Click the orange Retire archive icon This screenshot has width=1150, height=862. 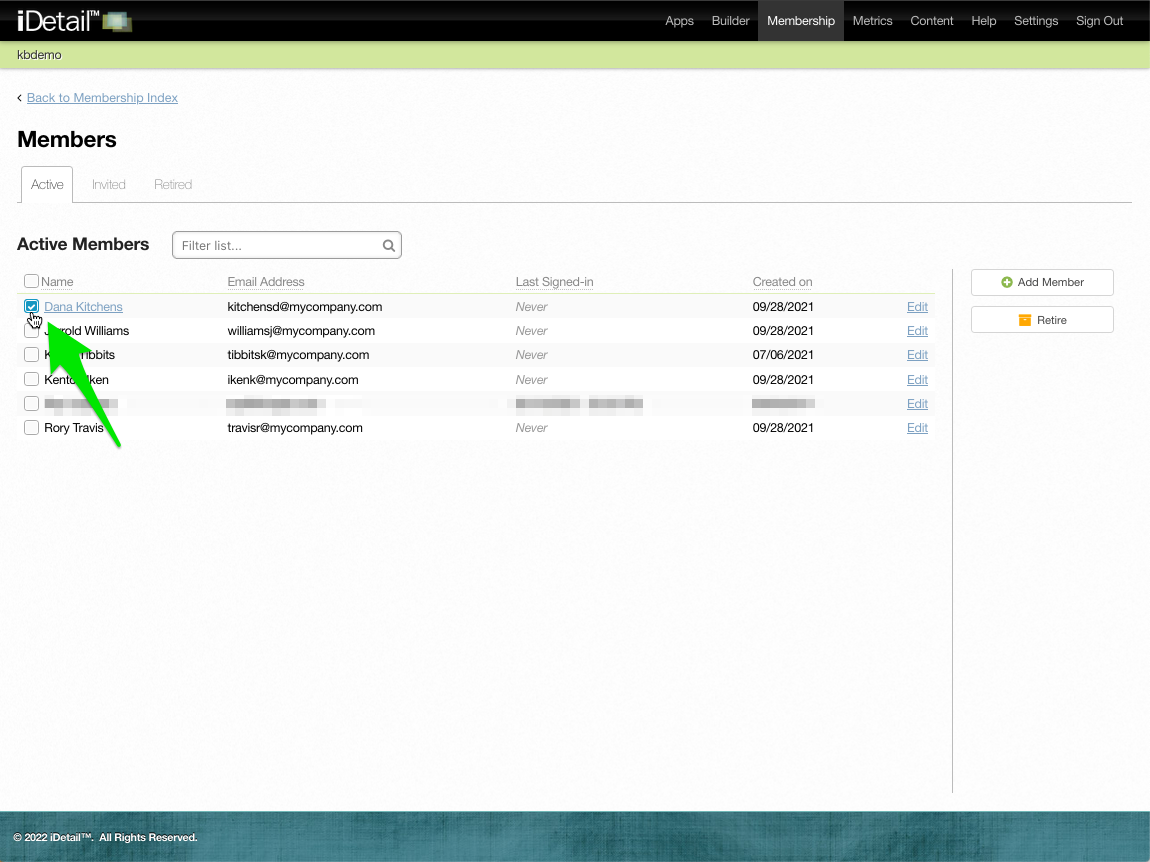[1024, 320]
